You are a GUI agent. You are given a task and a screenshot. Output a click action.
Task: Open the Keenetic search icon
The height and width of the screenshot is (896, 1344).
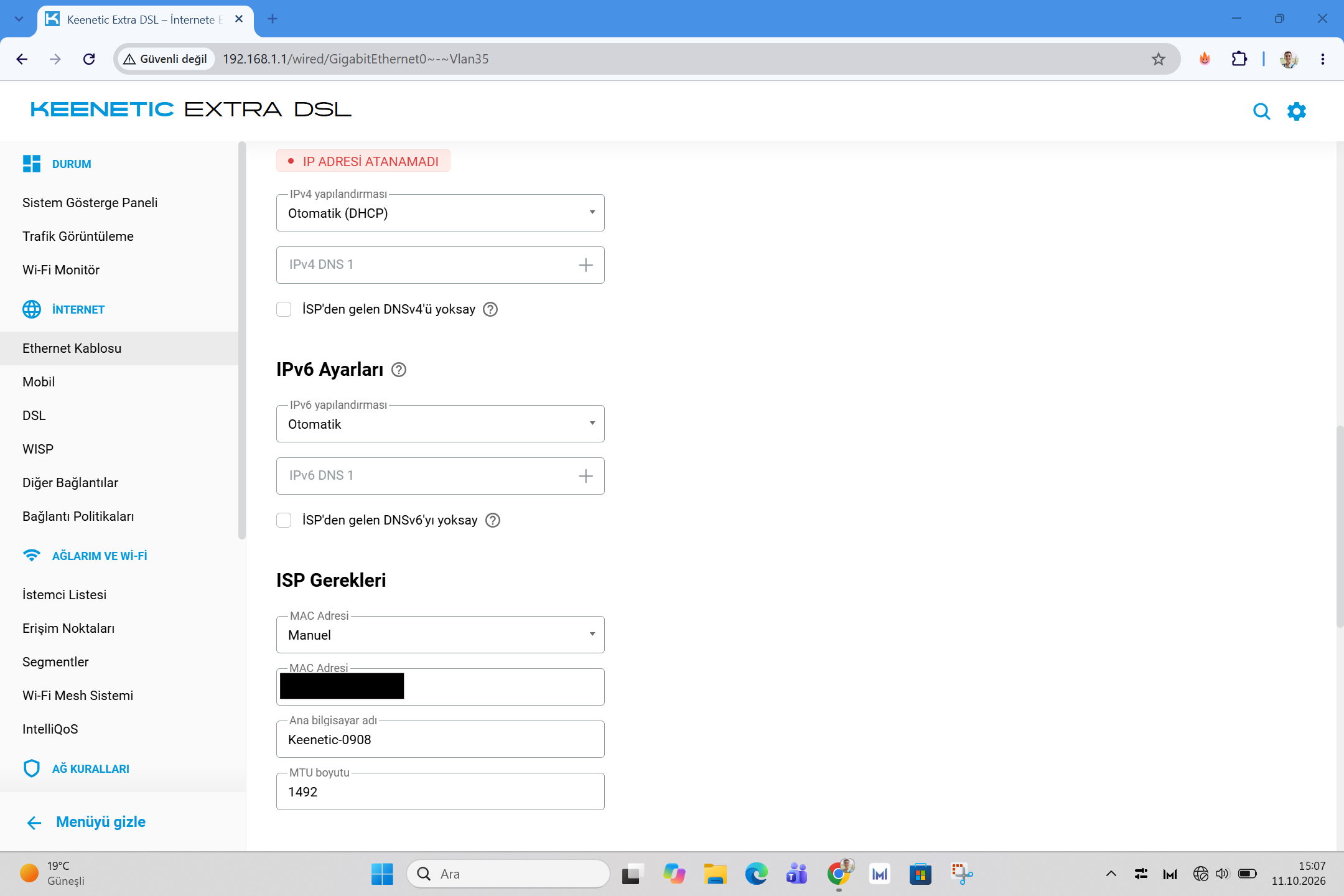[1261, 111]
